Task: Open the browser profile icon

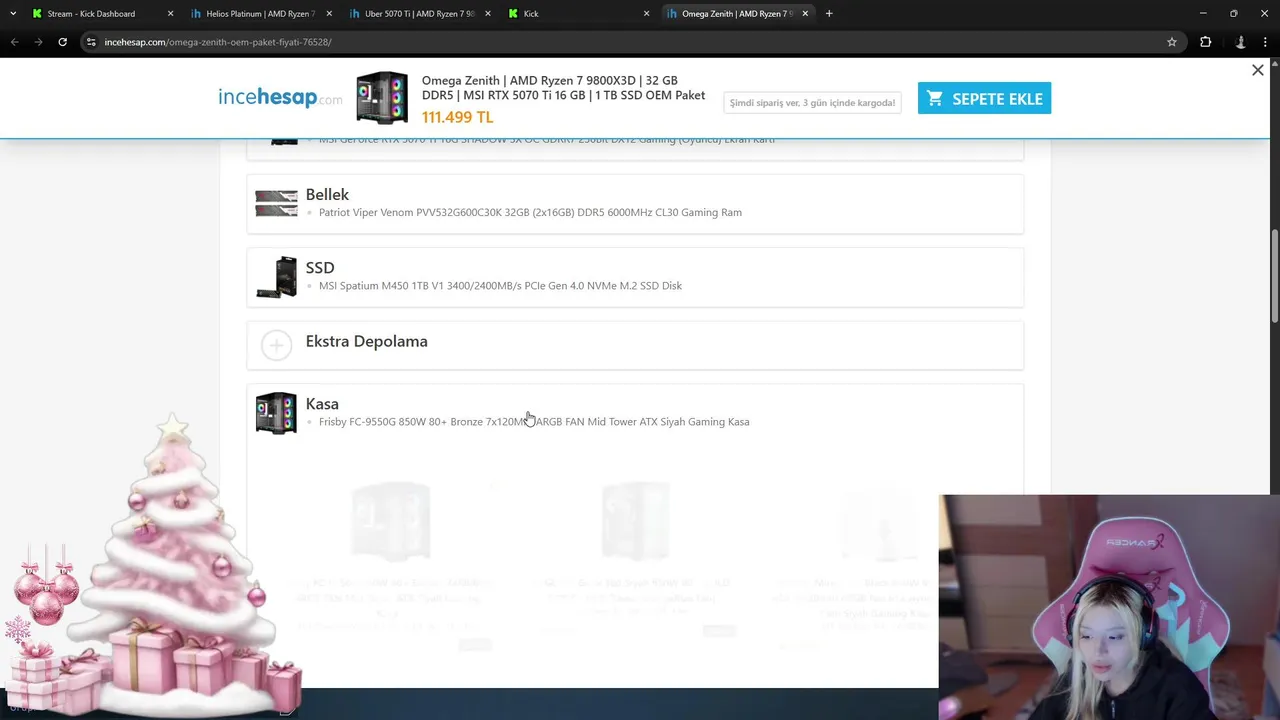Action: [x=1240, y=42]
